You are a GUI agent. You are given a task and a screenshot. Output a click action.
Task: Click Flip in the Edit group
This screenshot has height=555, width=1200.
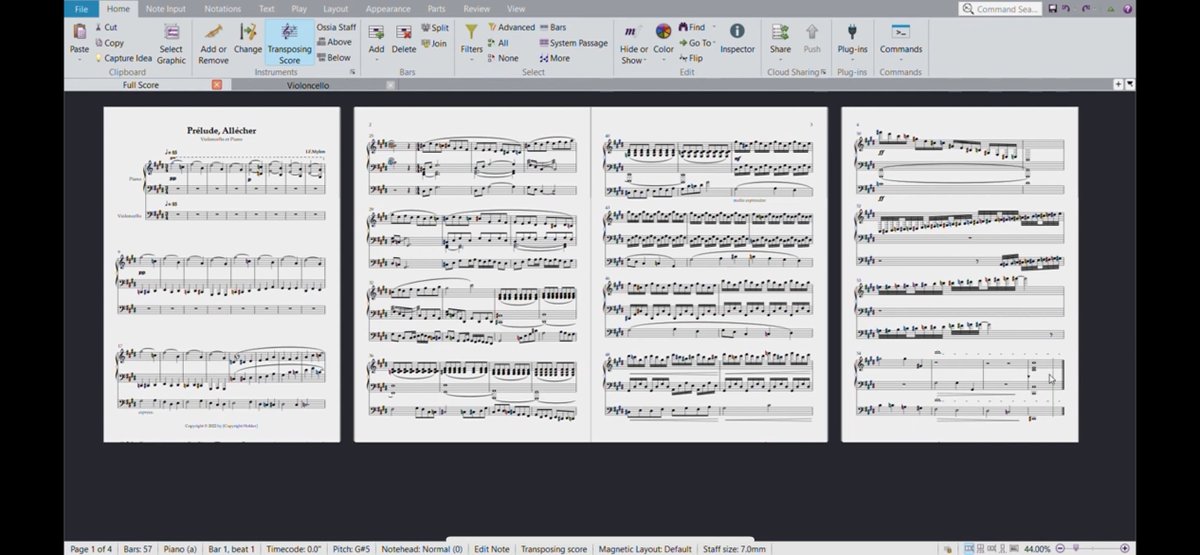(x=691, y=58)
